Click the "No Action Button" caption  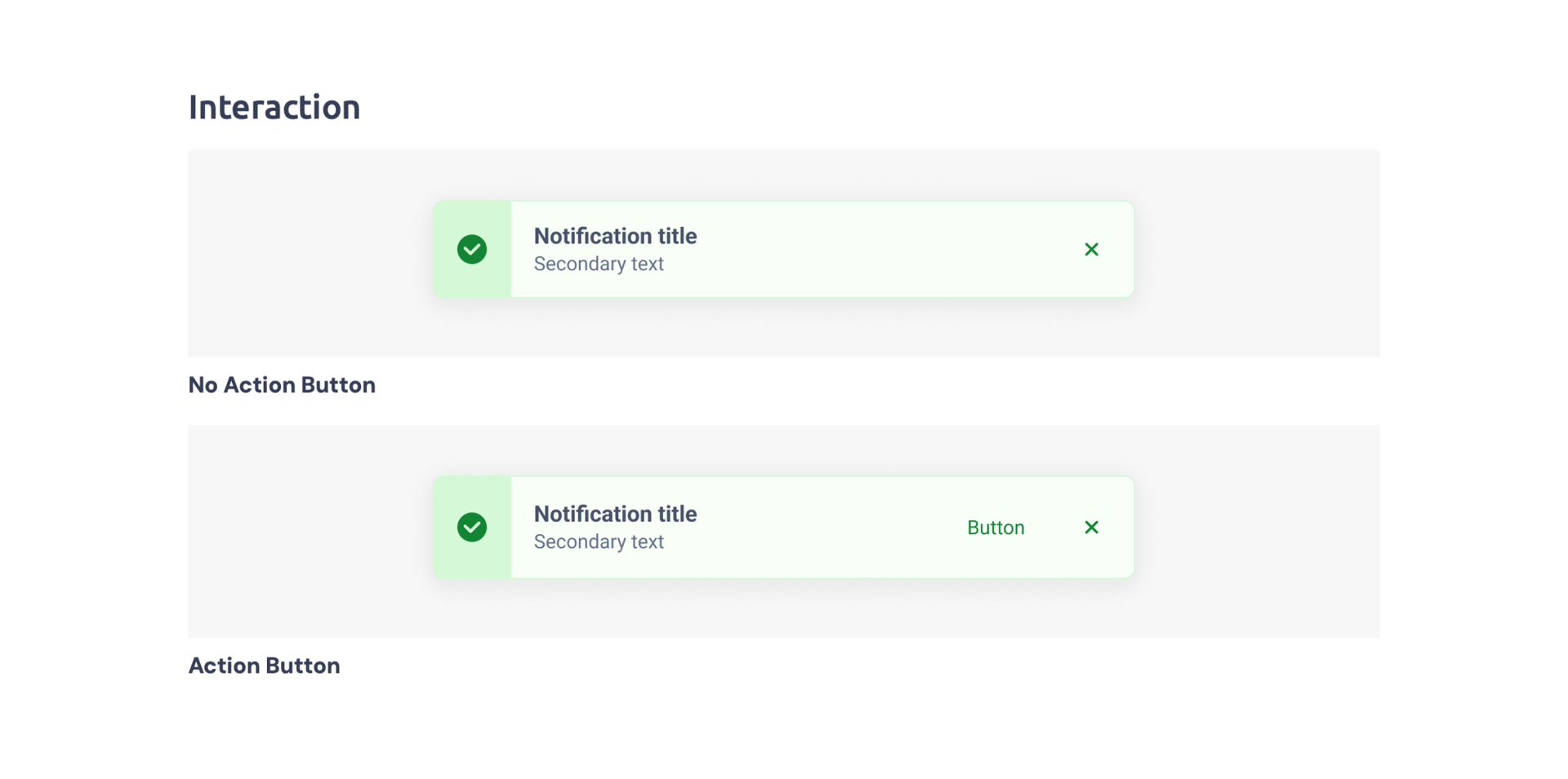(282, 385)
